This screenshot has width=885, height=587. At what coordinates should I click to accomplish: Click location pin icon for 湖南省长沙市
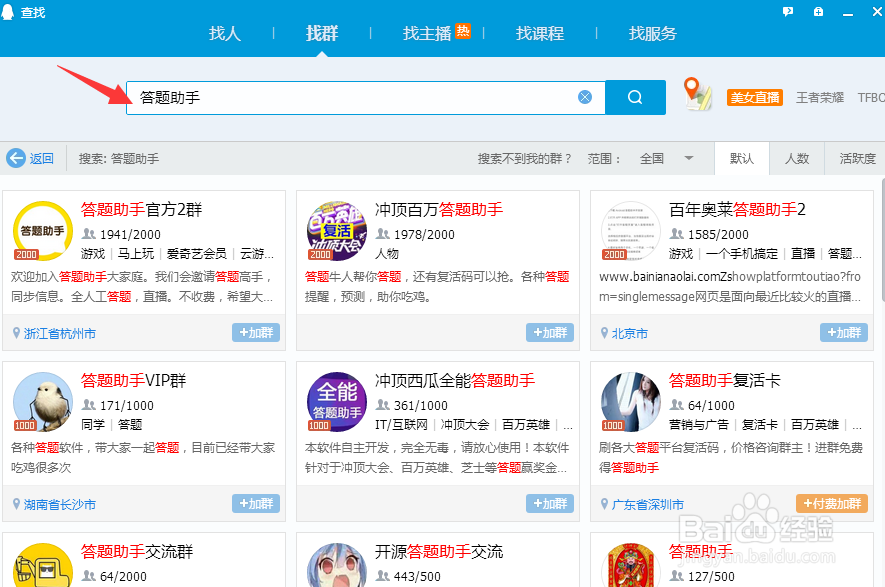click(16, 504)
